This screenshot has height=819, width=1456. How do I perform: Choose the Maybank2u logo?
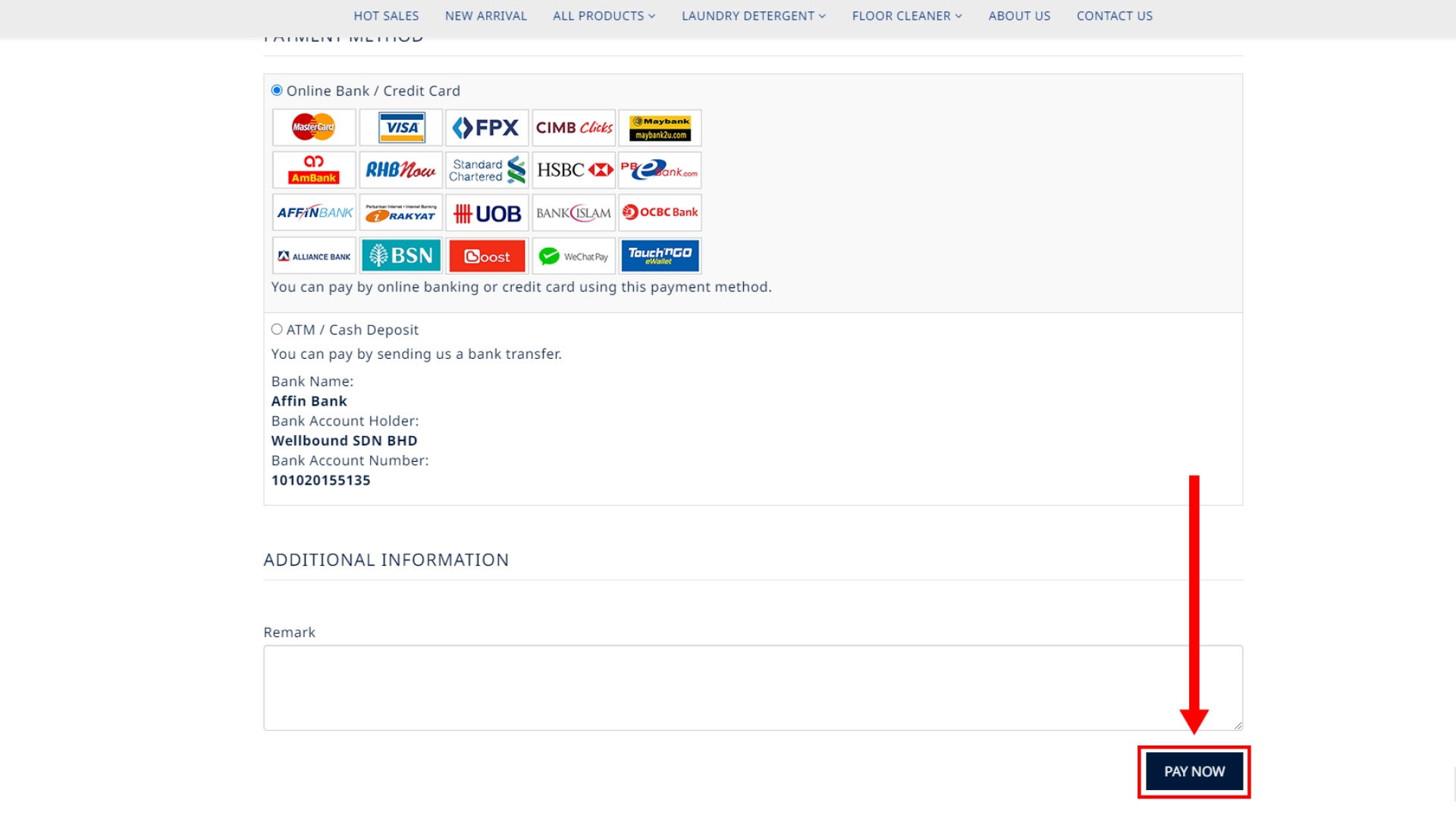coord(660,127)
